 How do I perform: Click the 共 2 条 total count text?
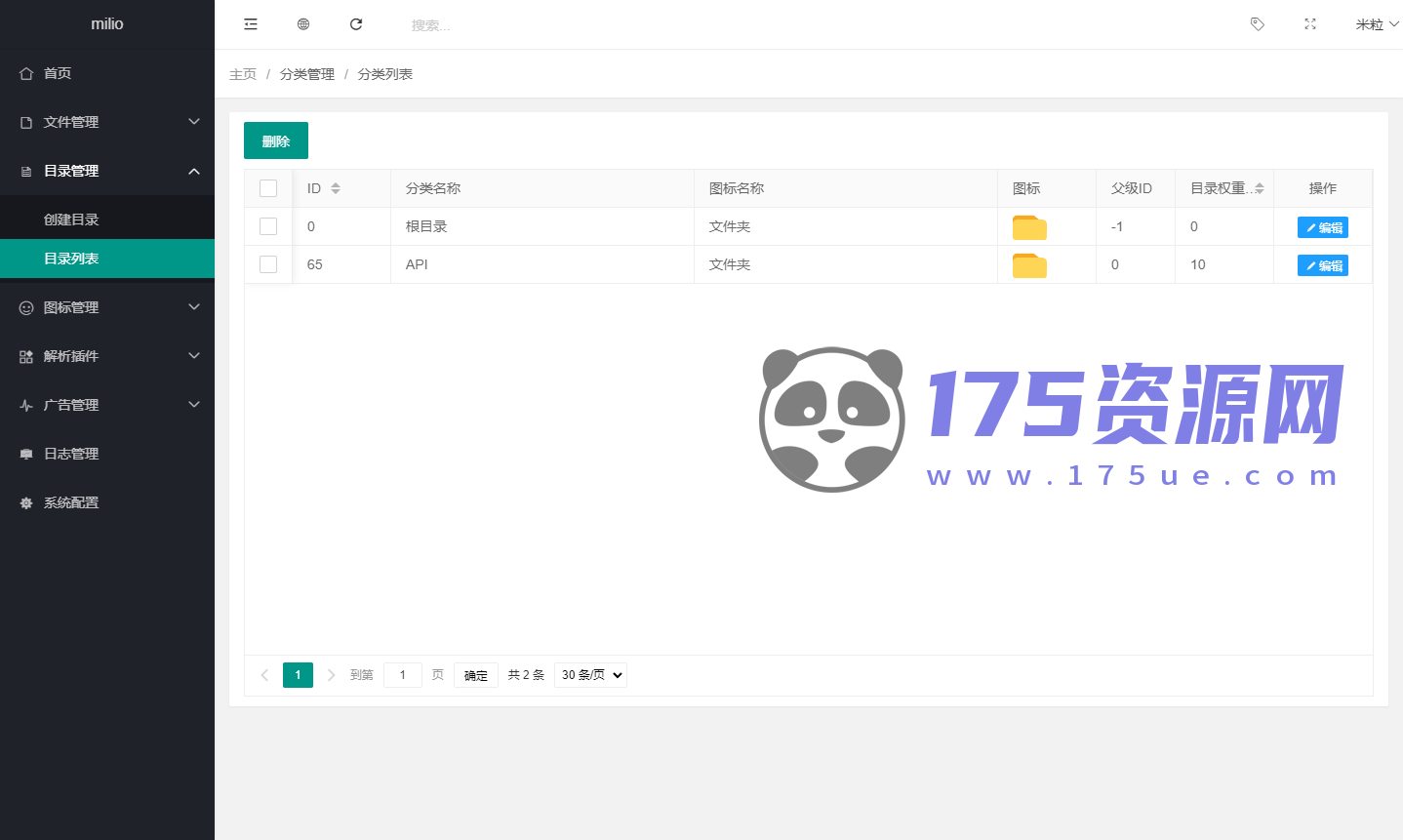click(526, 675)
